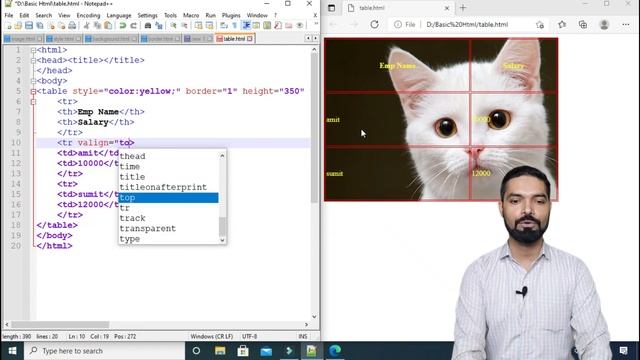The image size is (640, 360).
Task: Collapse the table fold marker on line 5
Action: tap(33, 91)
